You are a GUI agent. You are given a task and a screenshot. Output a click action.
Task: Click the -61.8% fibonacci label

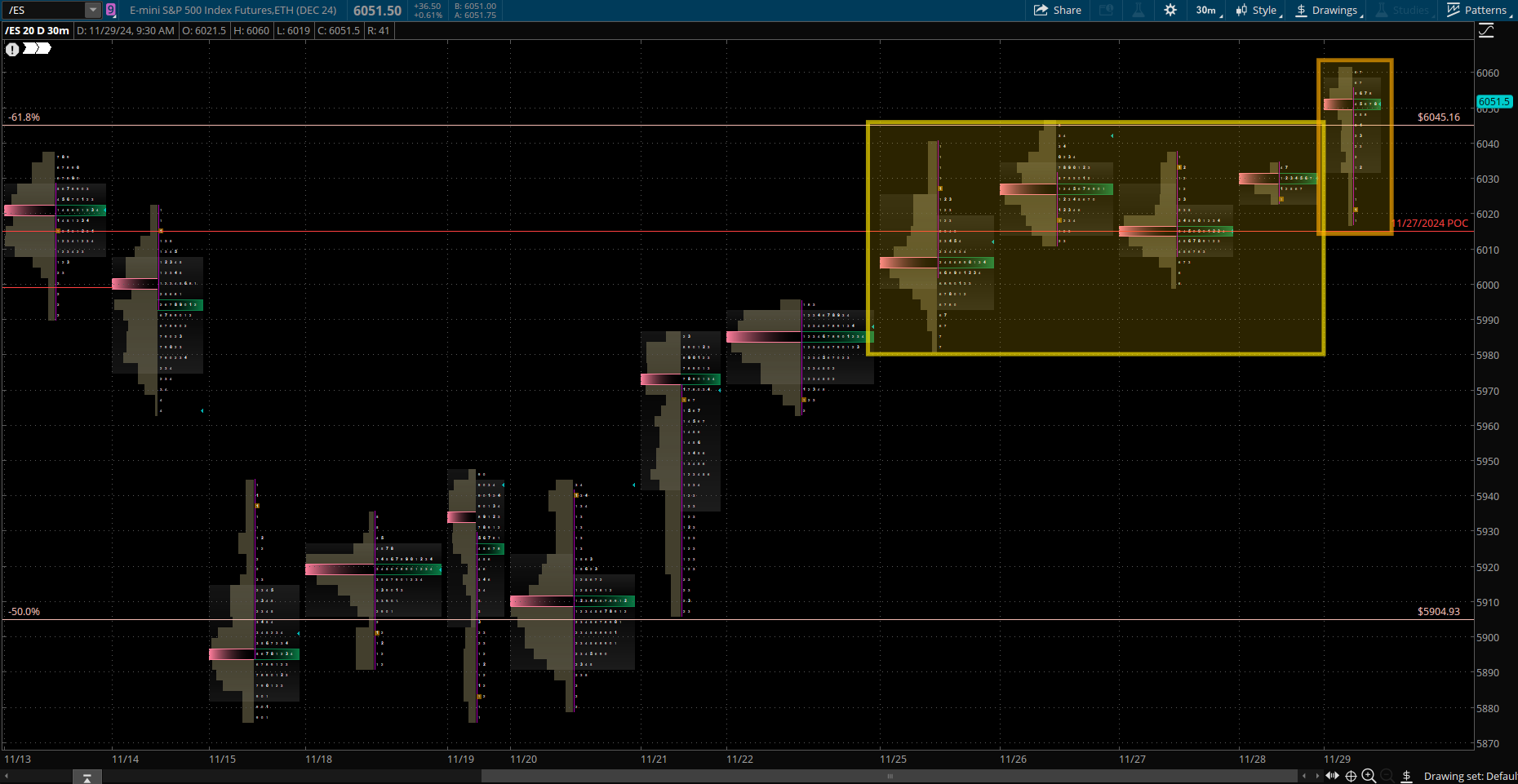tap(24, 117)
